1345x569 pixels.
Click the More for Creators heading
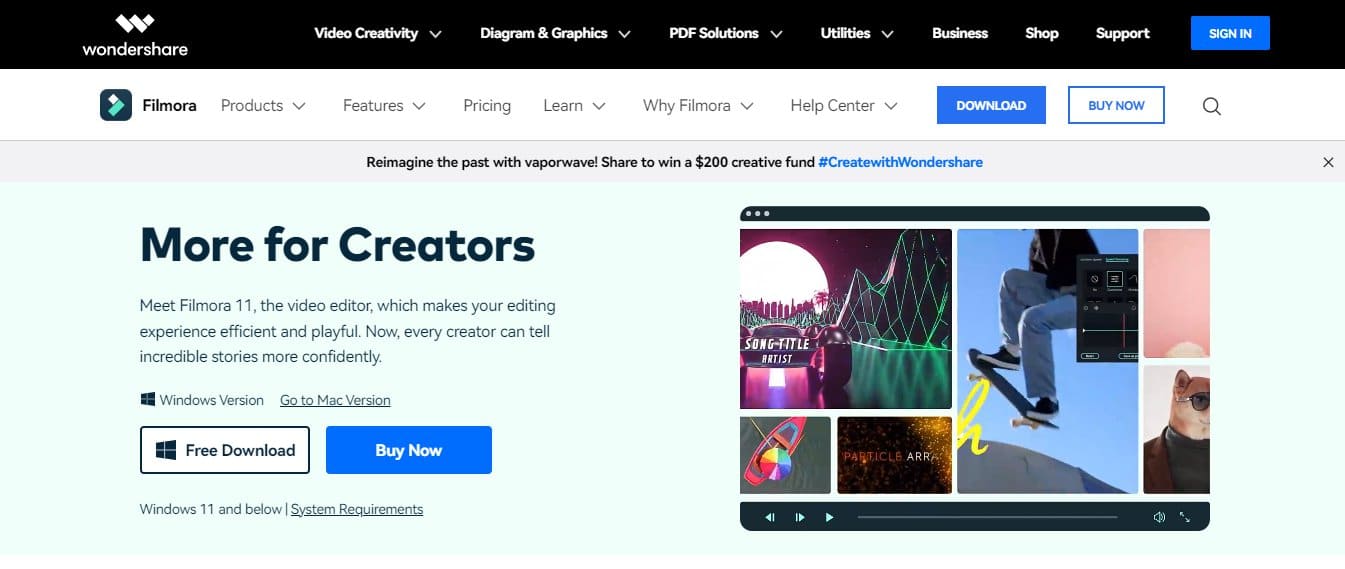(x=338, y=244)
